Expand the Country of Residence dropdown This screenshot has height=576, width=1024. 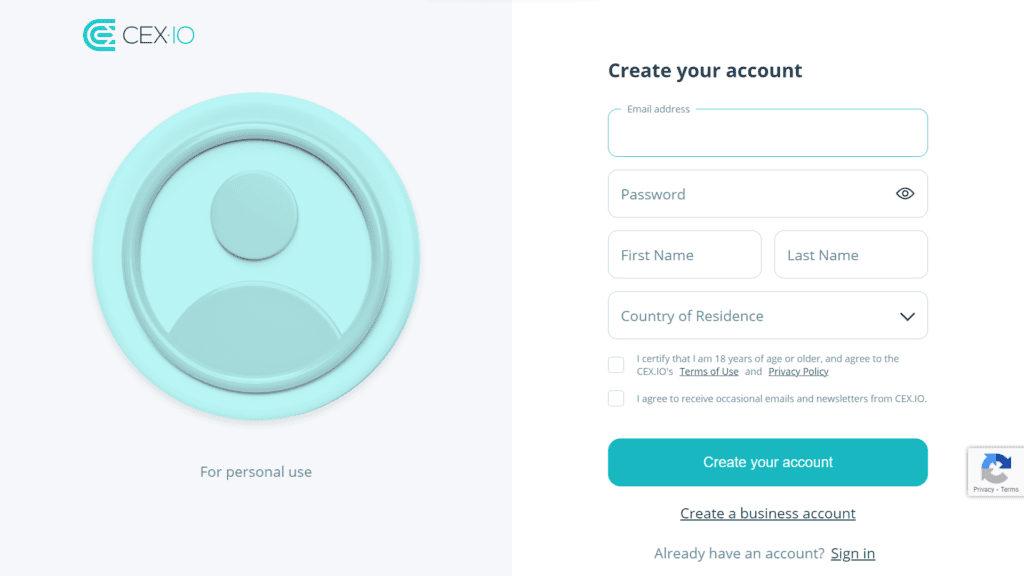pos(767,315)
